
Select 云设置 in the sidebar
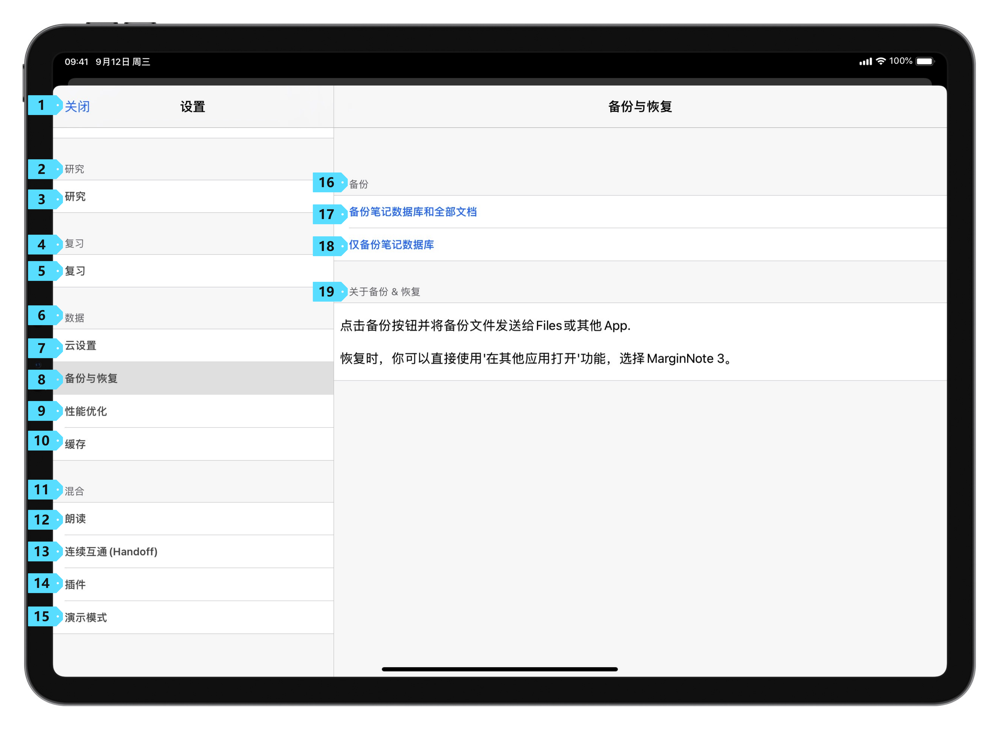click(190, 346)
